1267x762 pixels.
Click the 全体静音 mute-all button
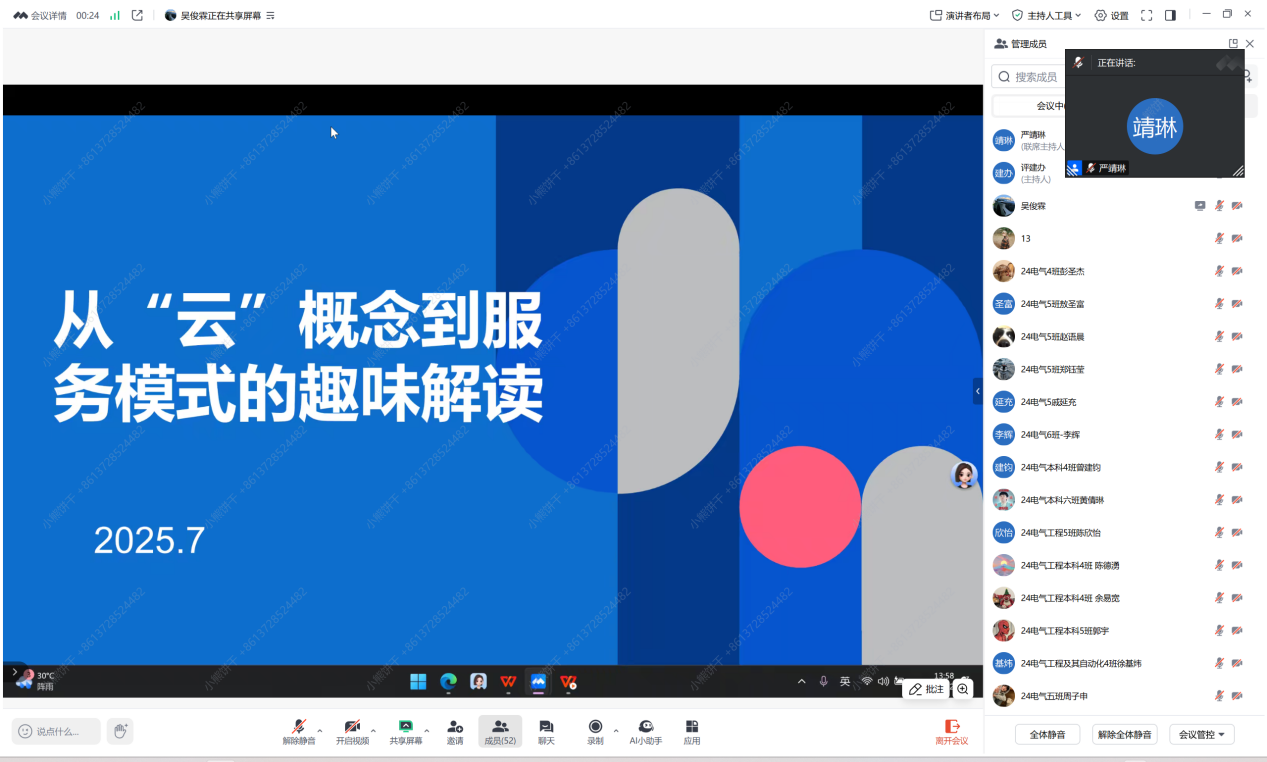coord(1046,733)
